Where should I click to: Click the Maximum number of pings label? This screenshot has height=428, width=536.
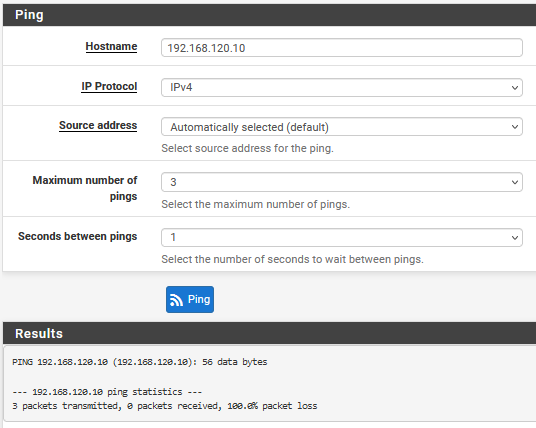tap(85, 188)
